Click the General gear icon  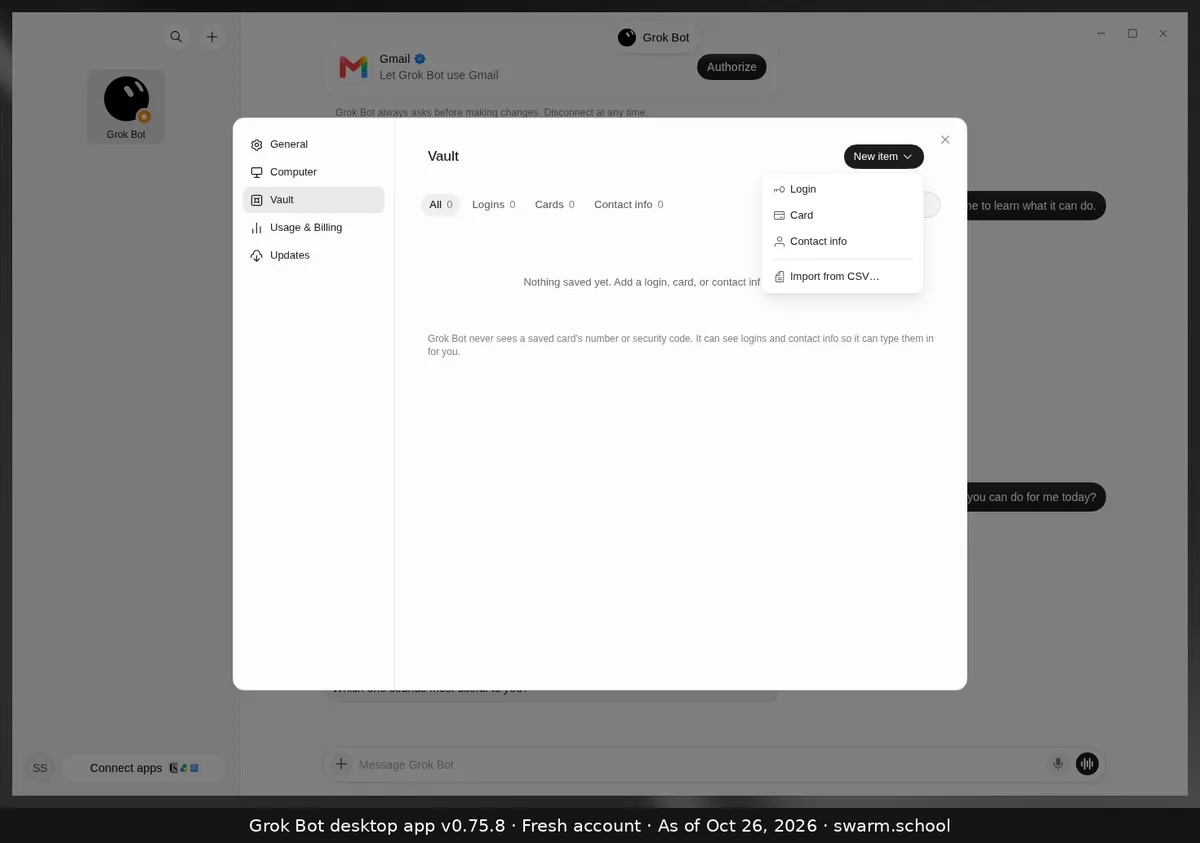coord(257,145)
